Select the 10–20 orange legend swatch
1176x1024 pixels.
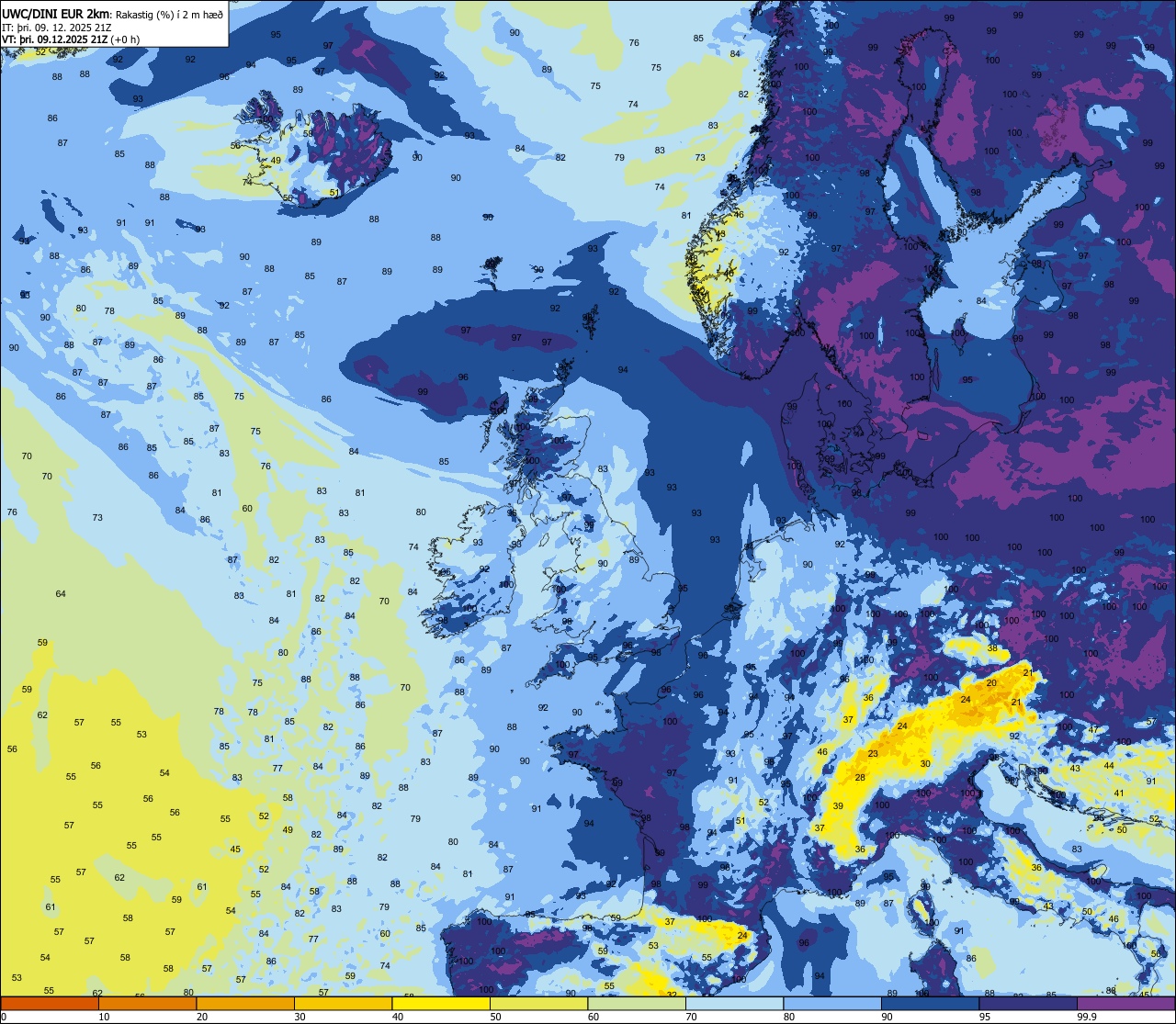pyautogui.click(x=147, y=1003)
